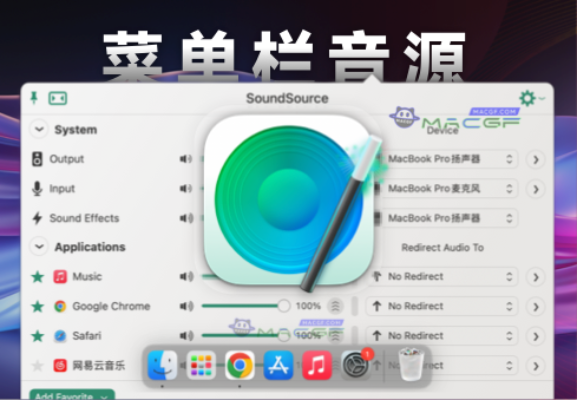
Task: Unfavorite the Google Chrome star
Action: 38,306
